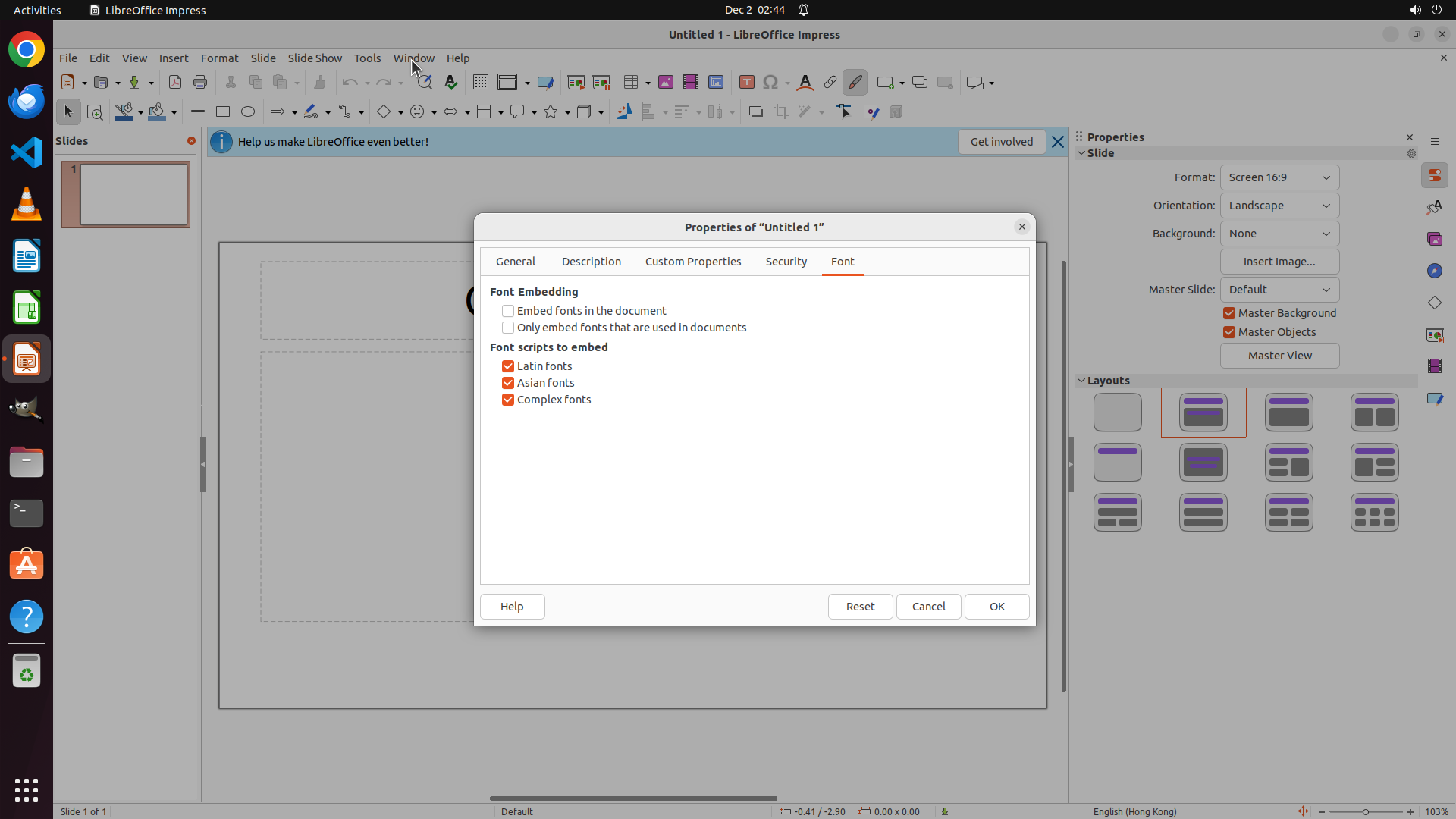The image size is (1456, 819).
Task: Click OK in the Properties dialog
Action: pyautogui.click(x=996, y=607)
